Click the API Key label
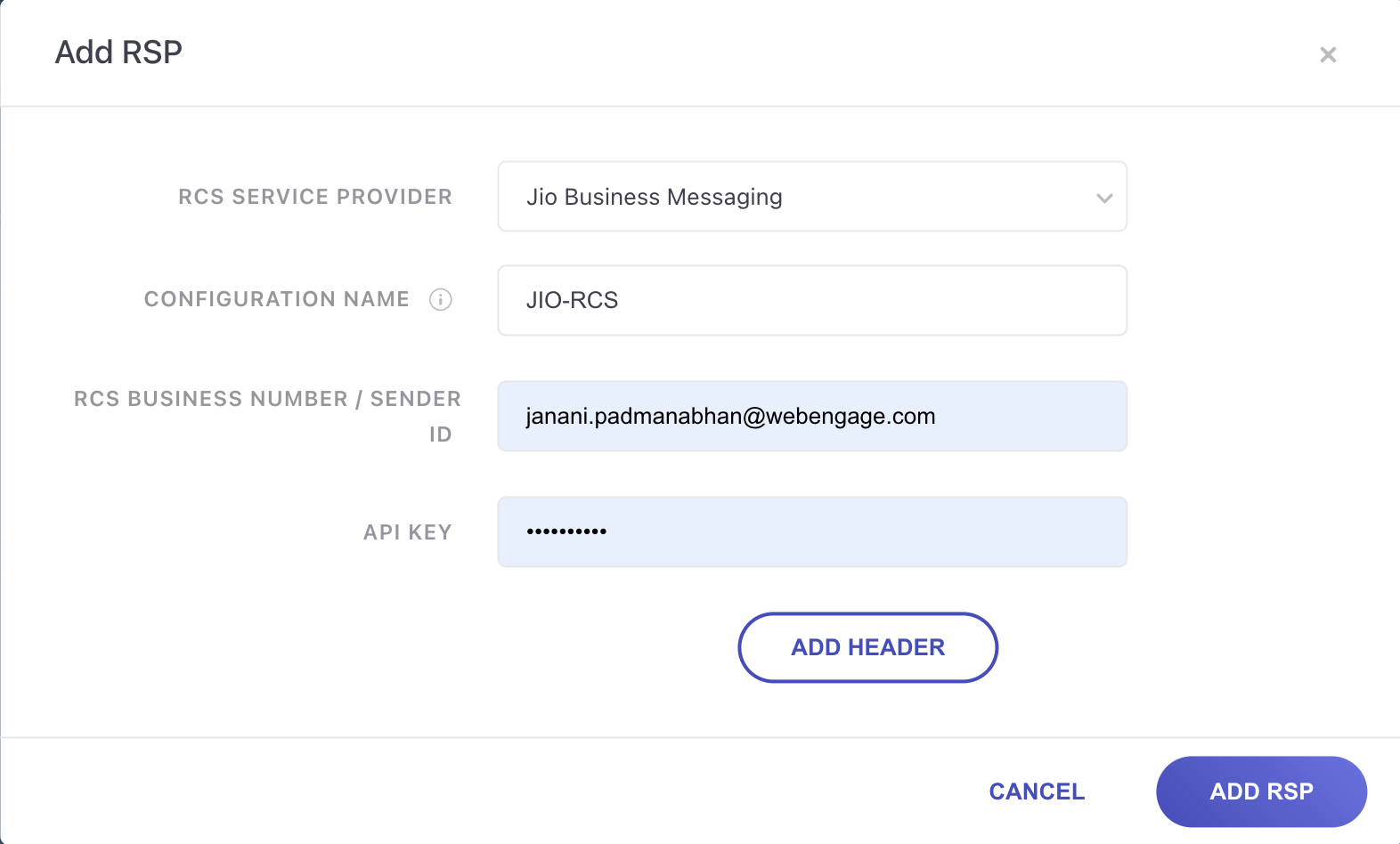 coord(408,532)
